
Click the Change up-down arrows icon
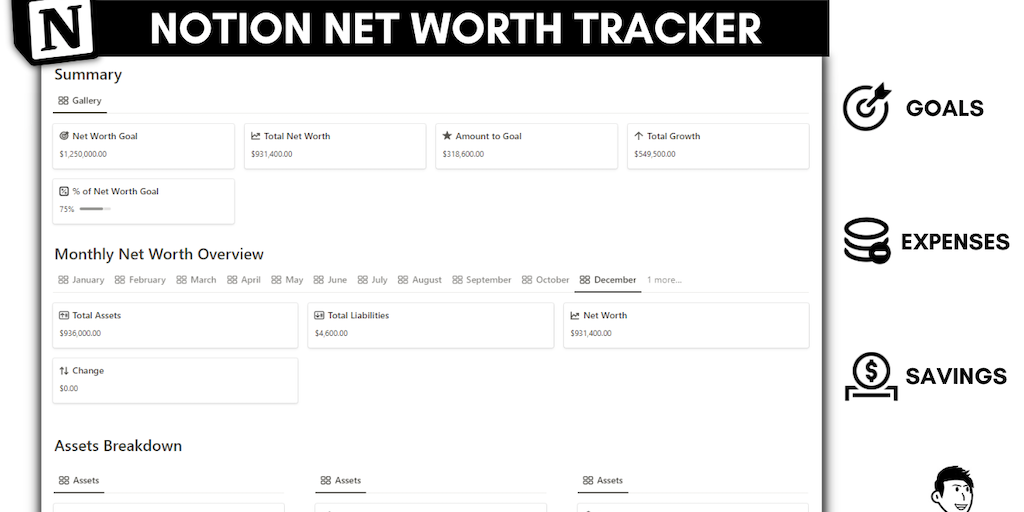tap(64, 371)
